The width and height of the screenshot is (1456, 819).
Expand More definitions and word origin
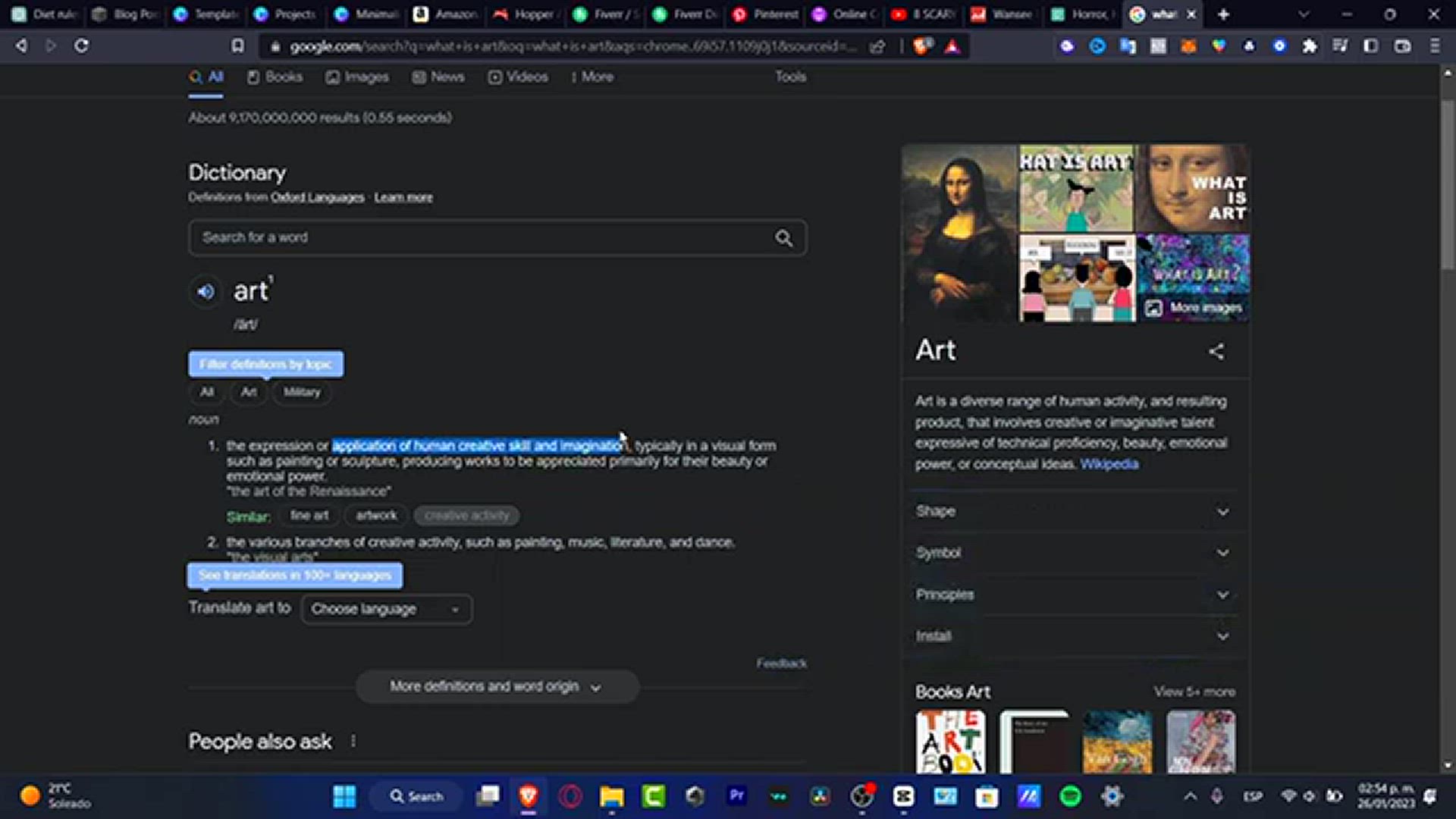[x=497, y=686]
